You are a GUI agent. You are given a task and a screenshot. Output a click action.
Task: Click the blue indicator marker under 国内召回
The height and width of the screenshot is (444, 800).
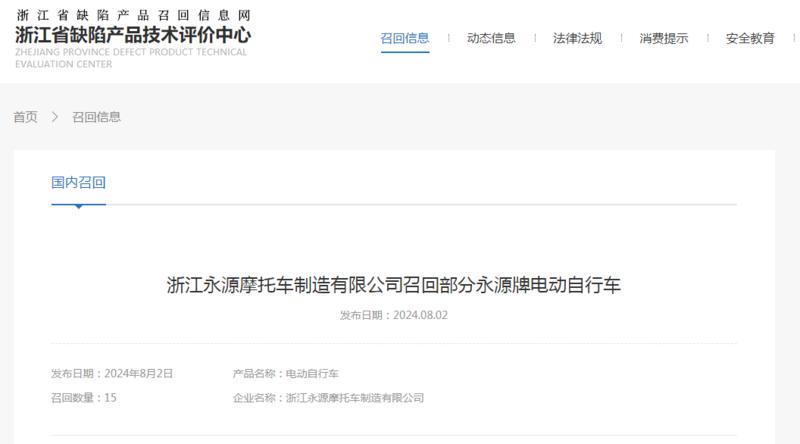click(79, 206)
